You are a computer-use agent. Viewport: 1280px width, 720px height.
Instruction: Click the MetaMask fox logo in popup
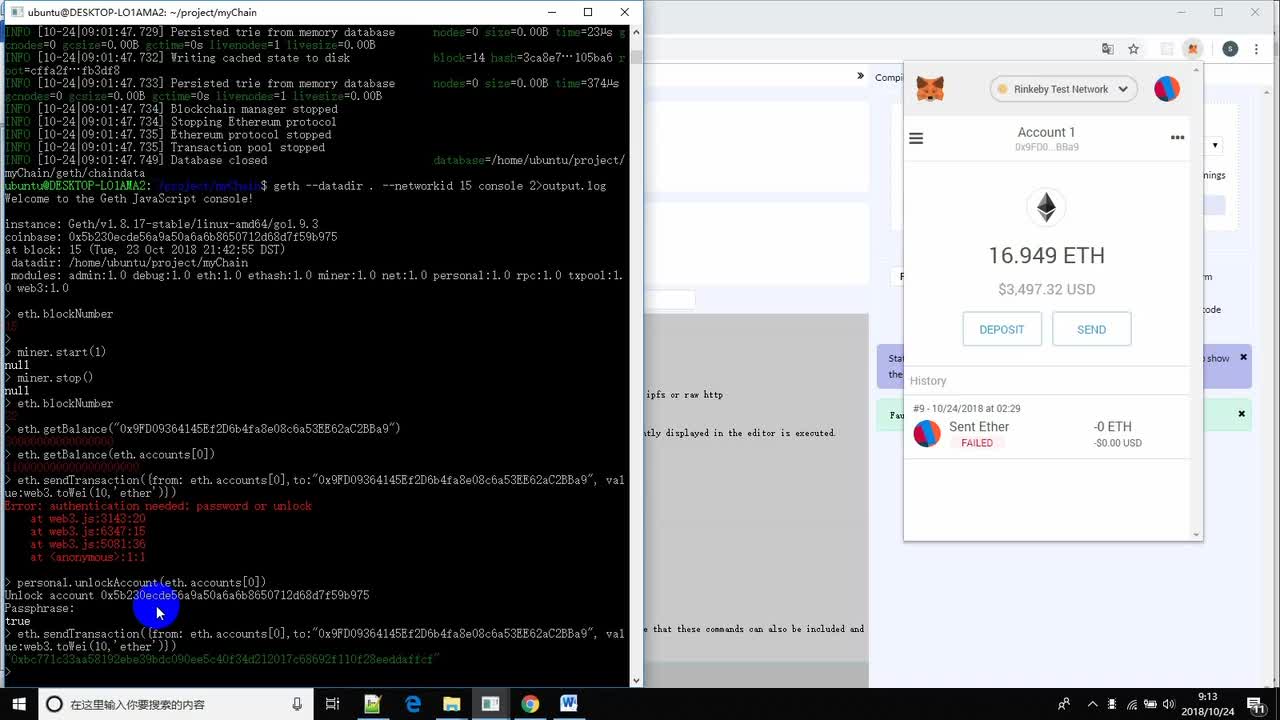tap(930, 89)
